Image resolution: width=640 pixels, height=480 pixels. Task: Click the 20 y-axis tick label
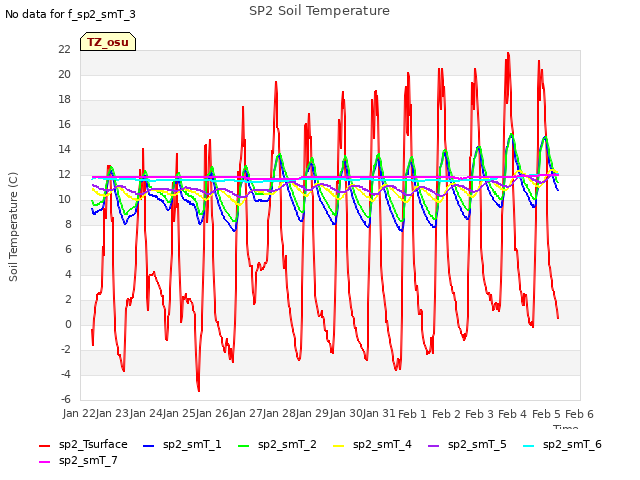(64, 74)
